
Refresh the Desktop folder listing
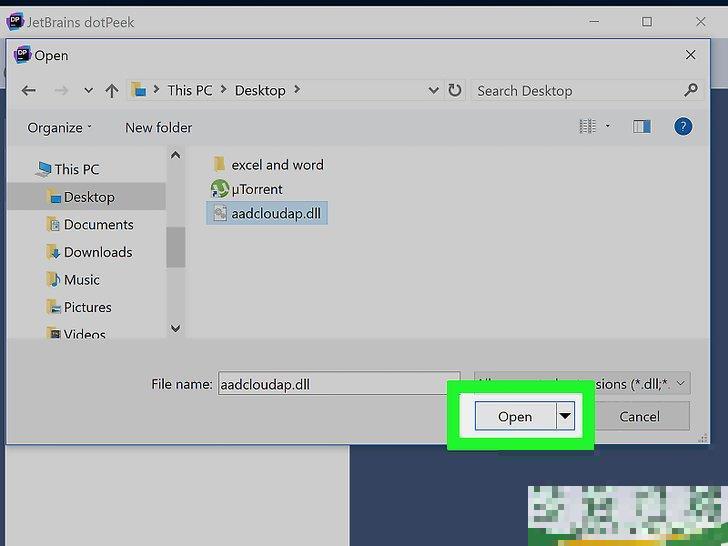[x=455, y=90]
